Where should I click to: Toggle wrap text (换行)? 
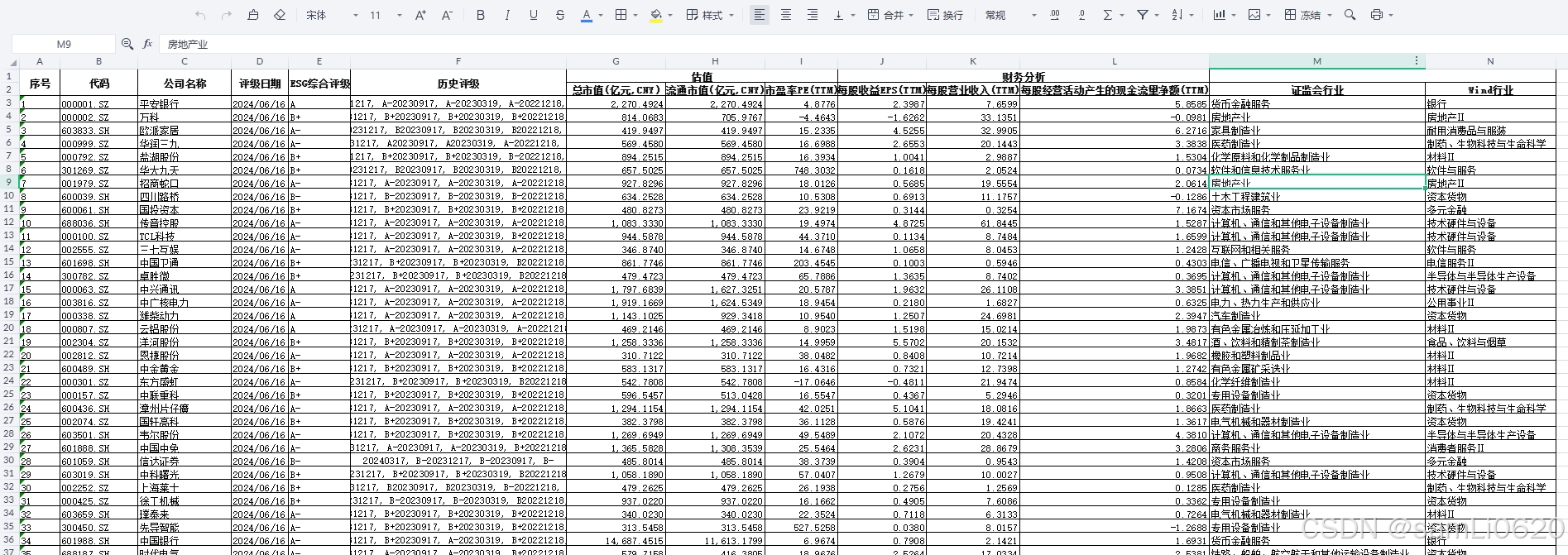[x=946, y=15]
